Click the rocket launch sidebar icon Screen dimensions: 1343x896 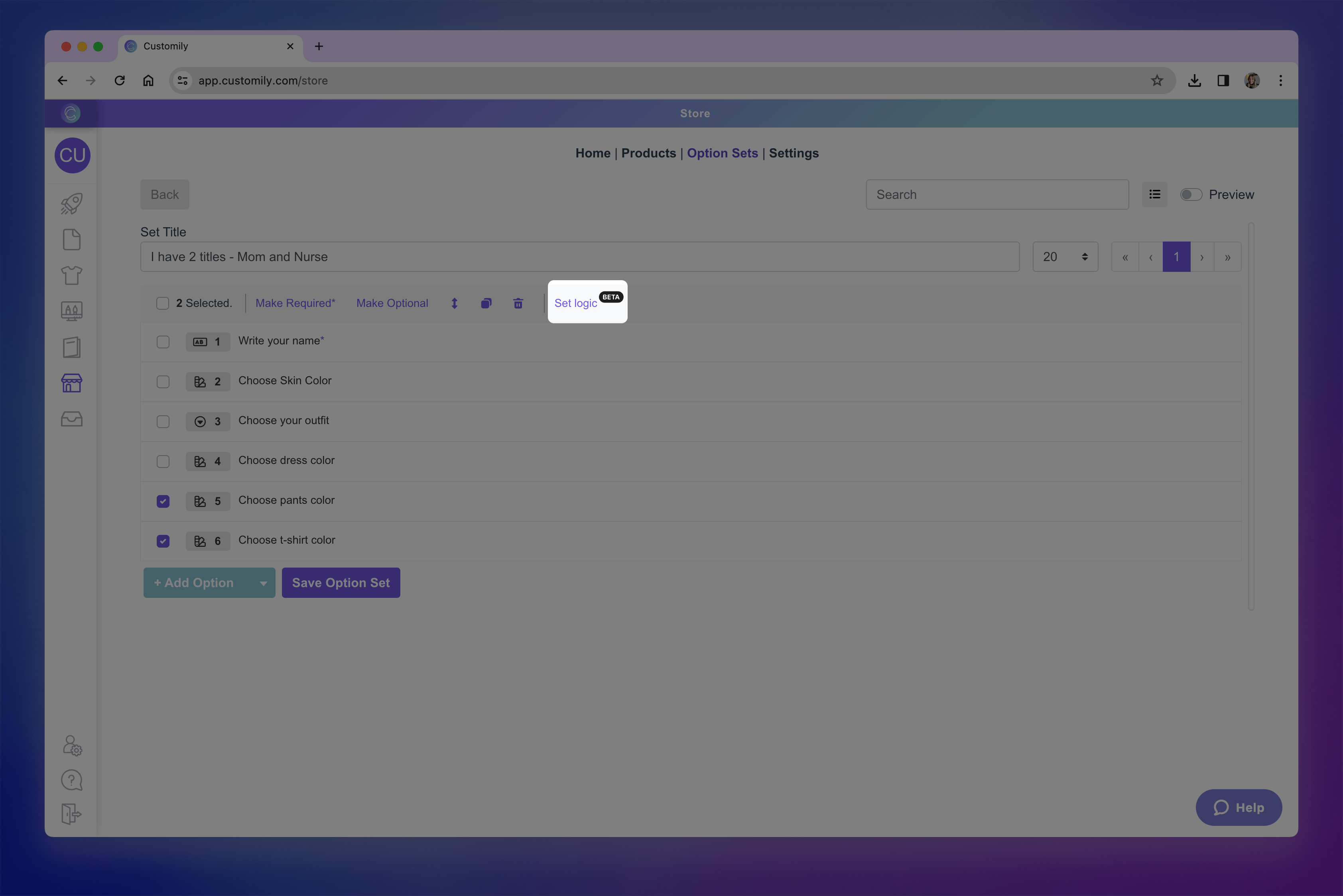coord(71,203)
